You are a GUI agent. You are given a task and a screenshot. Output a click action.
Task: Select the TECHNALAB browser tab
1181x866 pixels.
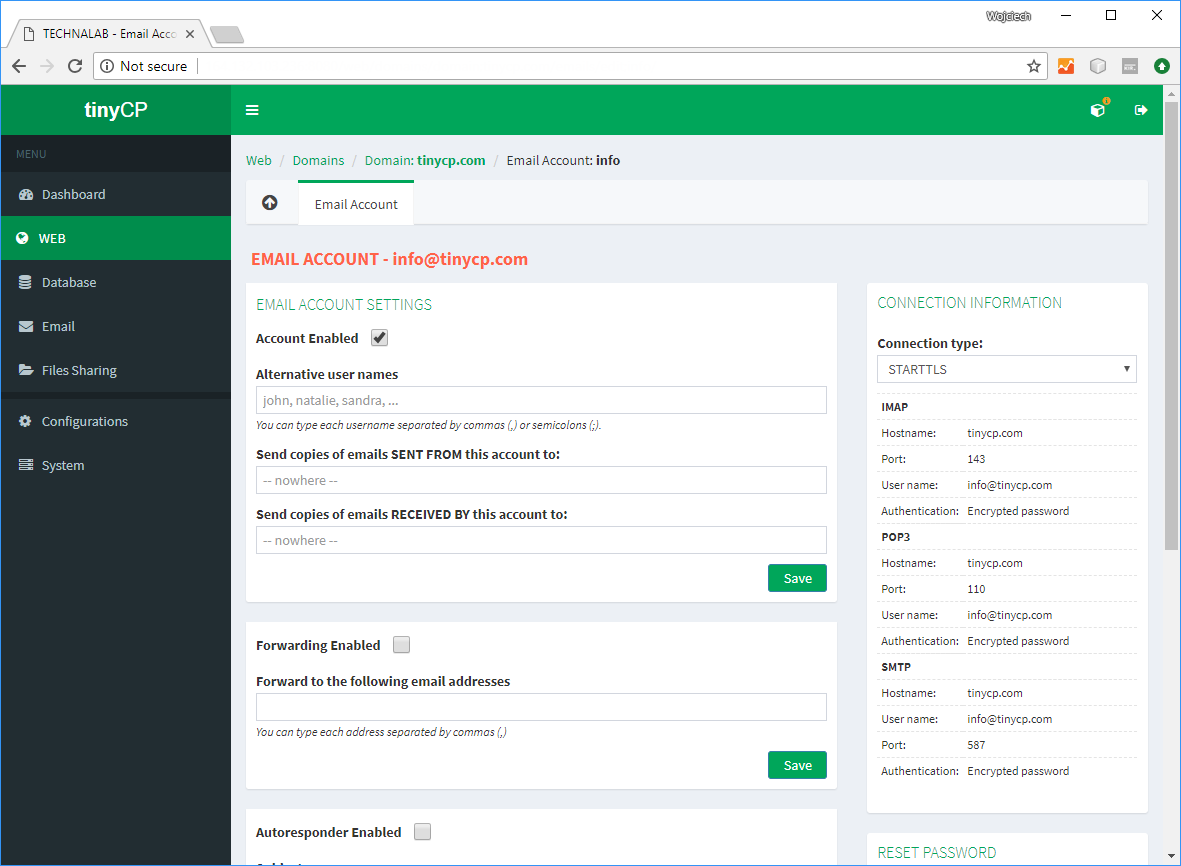click(x=108, y=34)
